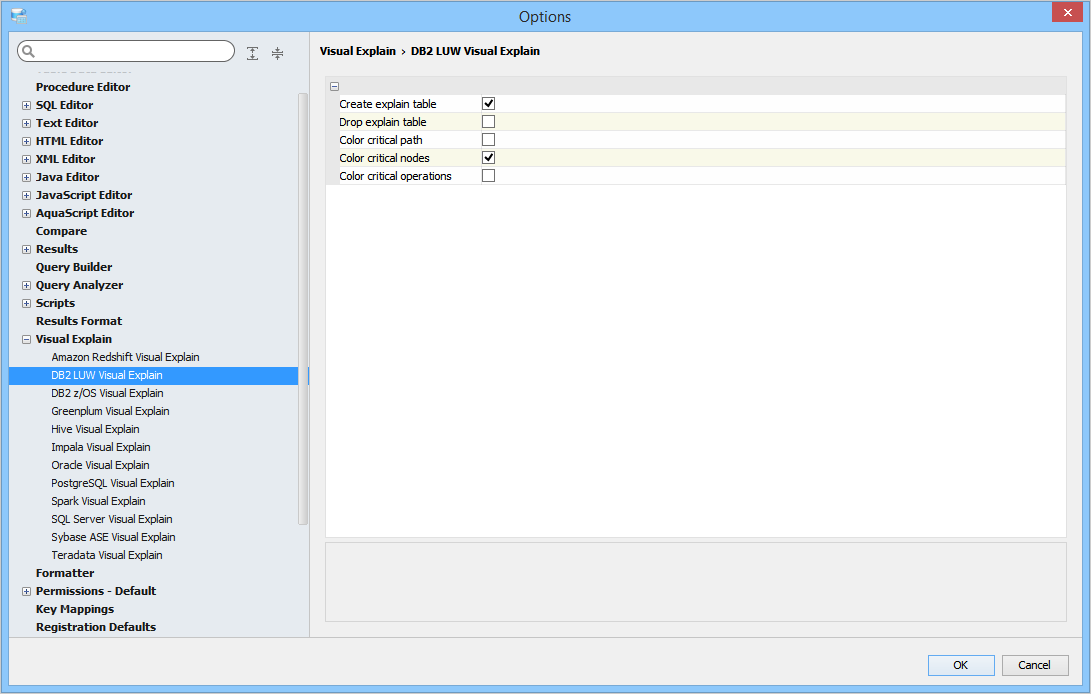Check Color critical operations checkbox
Viewport: 1091px width, 694px height.
488,176
